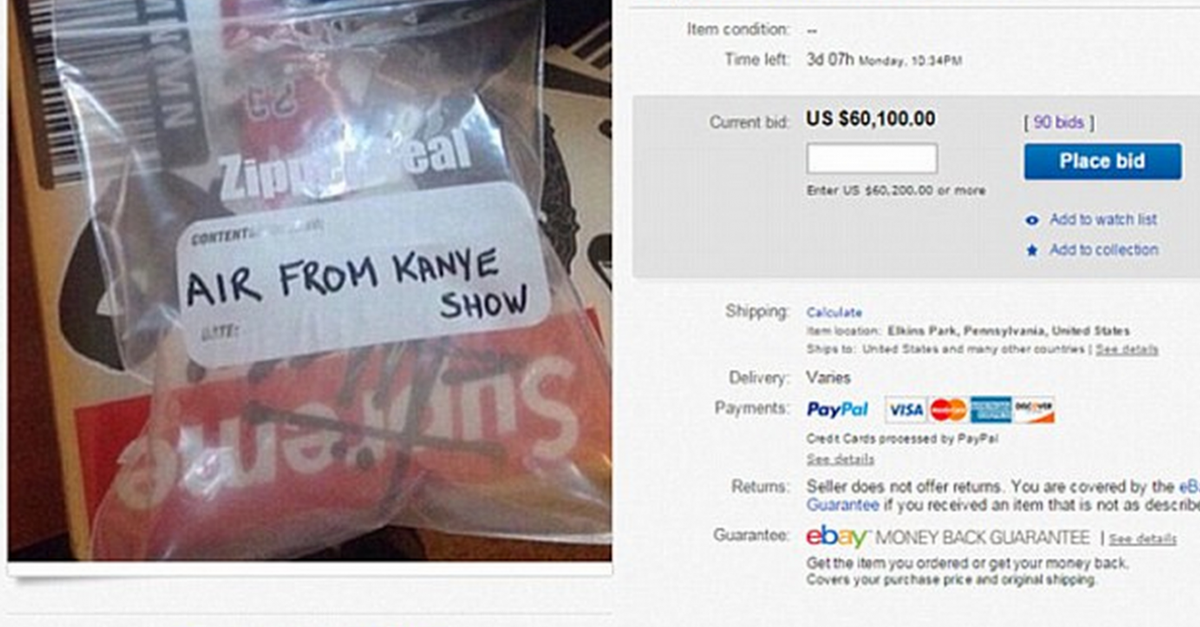Image resolution: width=1200 pixels, height=627 pixels.
Task: Click the PayPal logo in Payments
Action: (x=837, y=410)
